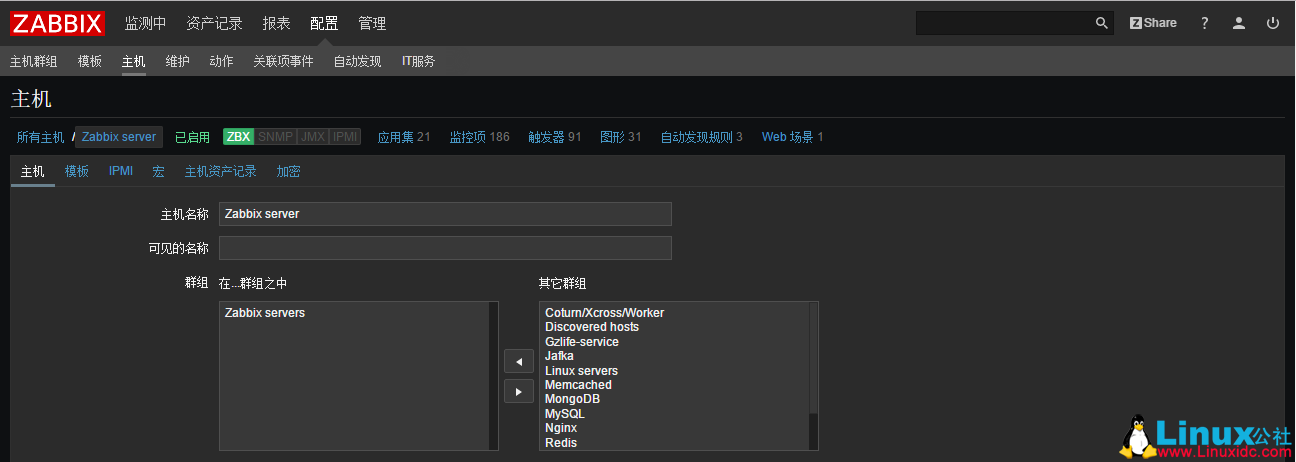Click the ZABBIX logo

click(x=59, y=23)
